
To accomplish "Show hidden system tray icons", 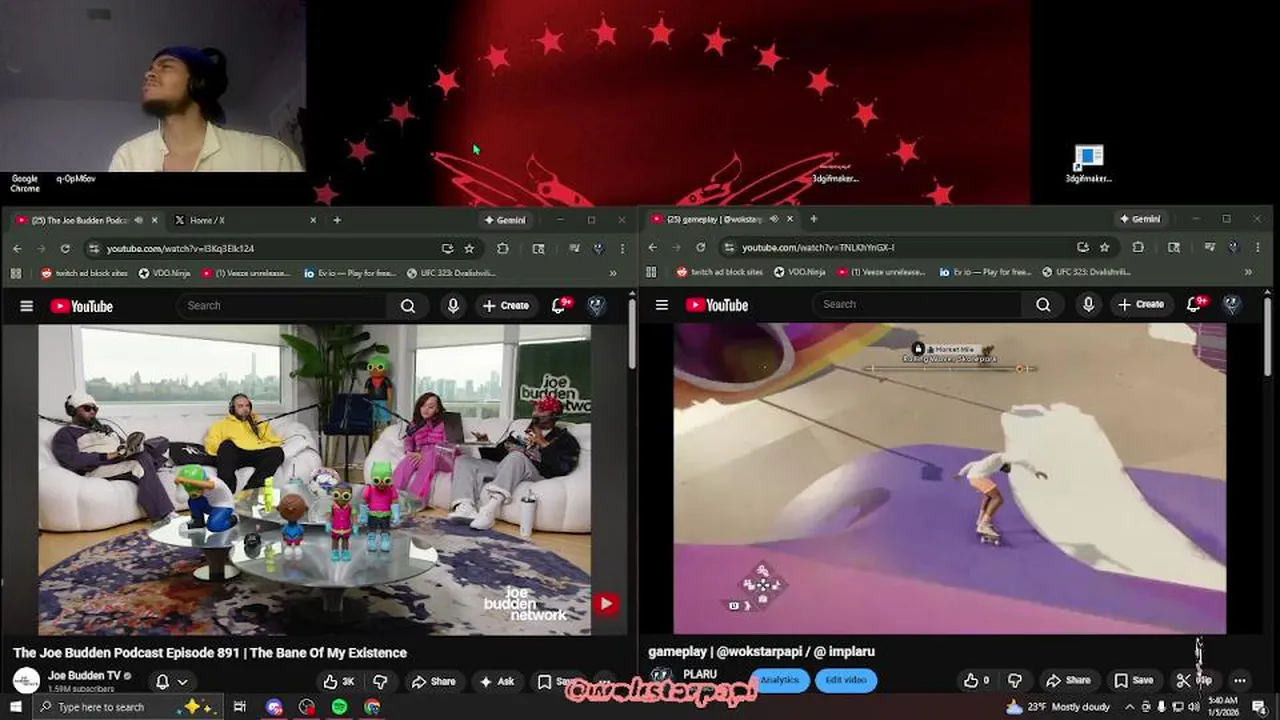I will 1132,707.
